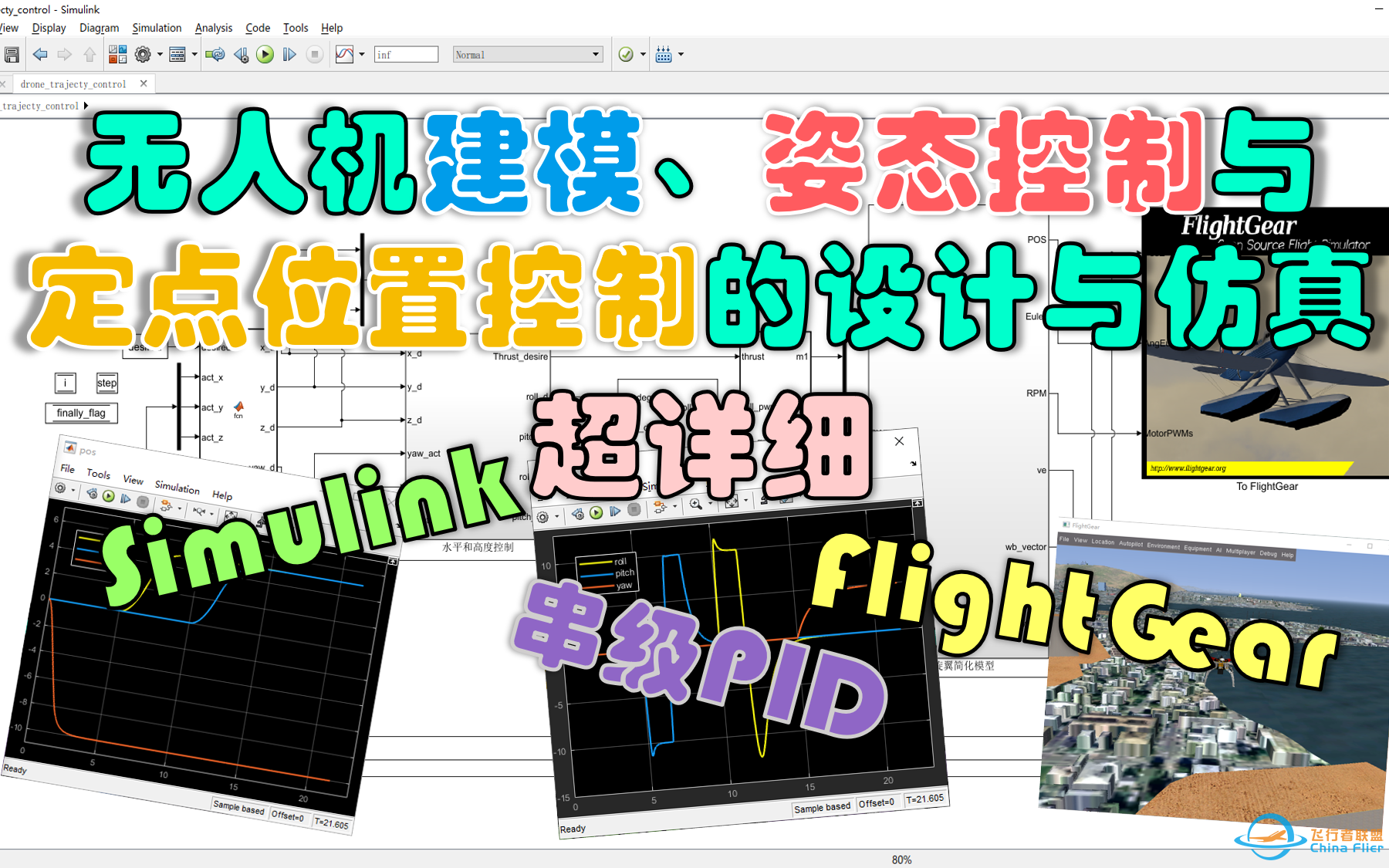The height and width of the screenshot is (868, 1389).
Task: Open the Simulation Data Inspector icon
Action: point(345,55)
